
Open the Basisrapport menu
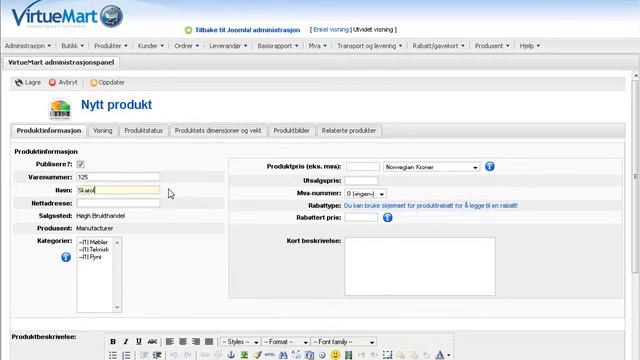tap(278, 46)
